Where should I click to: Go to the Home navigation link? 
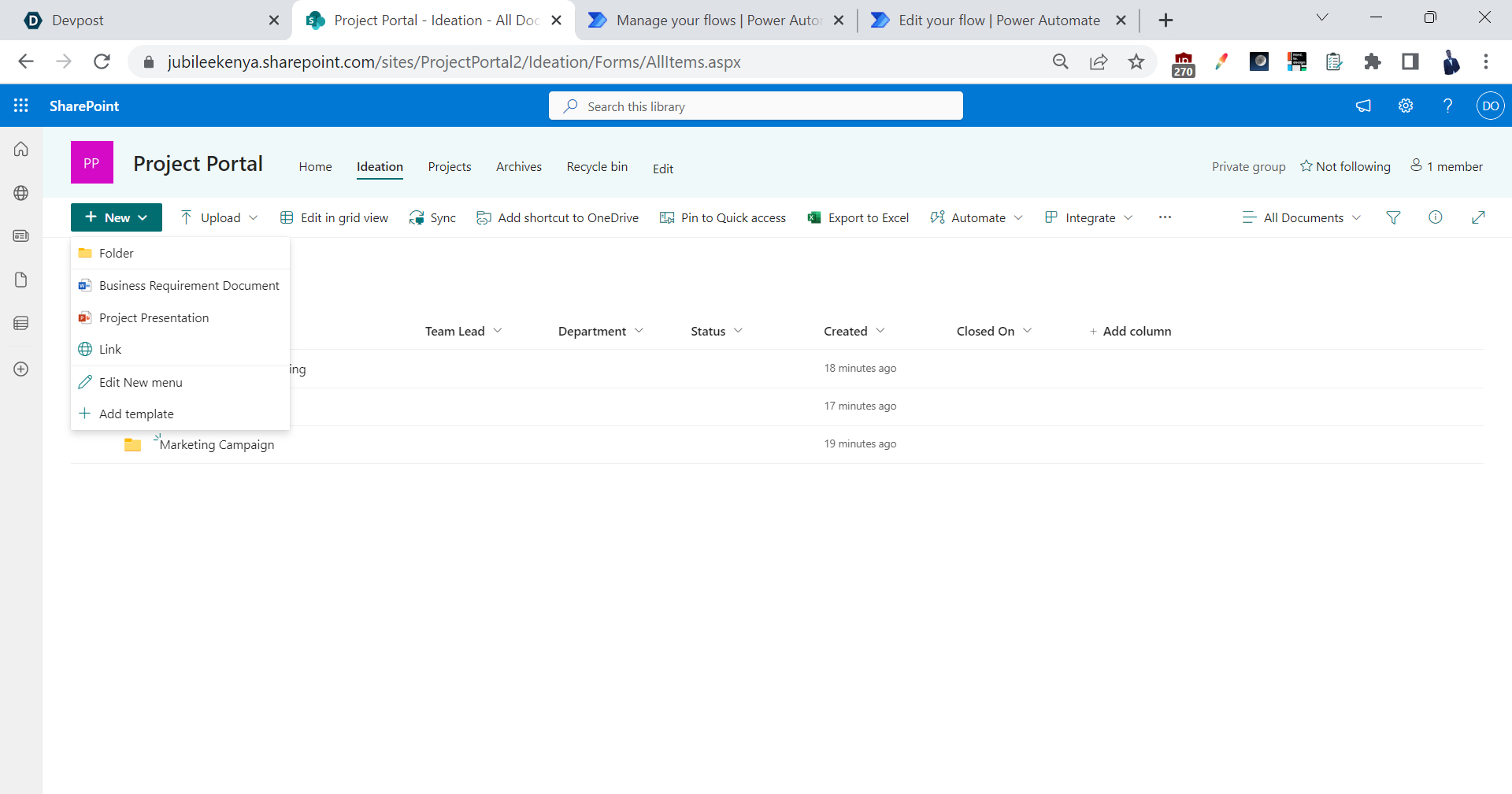(x=315, y=166)
